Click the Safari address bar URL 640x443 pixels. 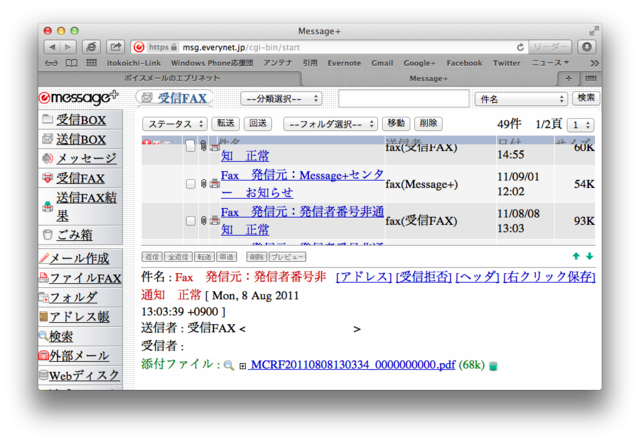click(x=241, y=47)
